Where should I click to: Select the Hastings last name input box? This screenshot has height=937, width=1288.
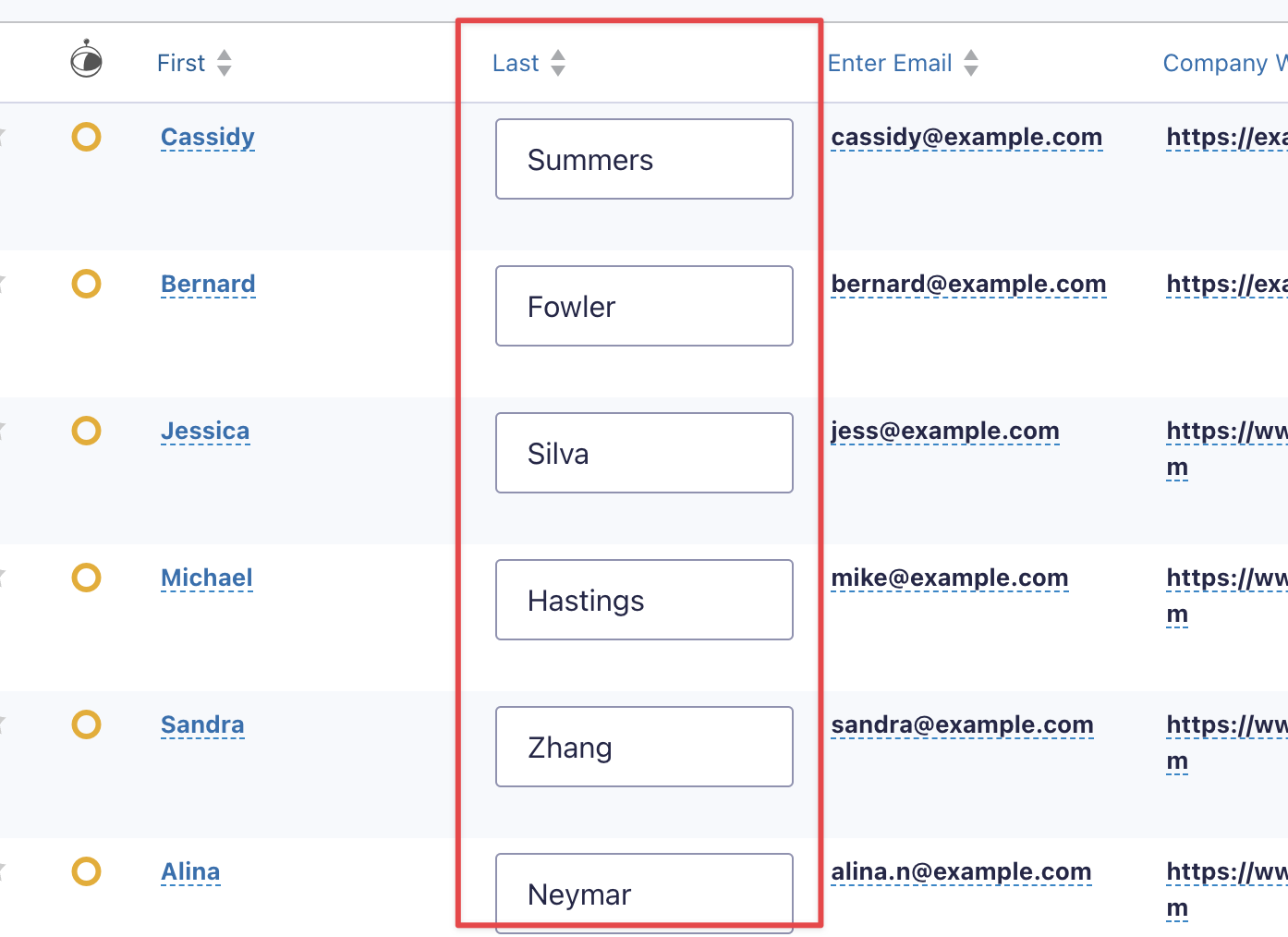[x=644, y=600]
